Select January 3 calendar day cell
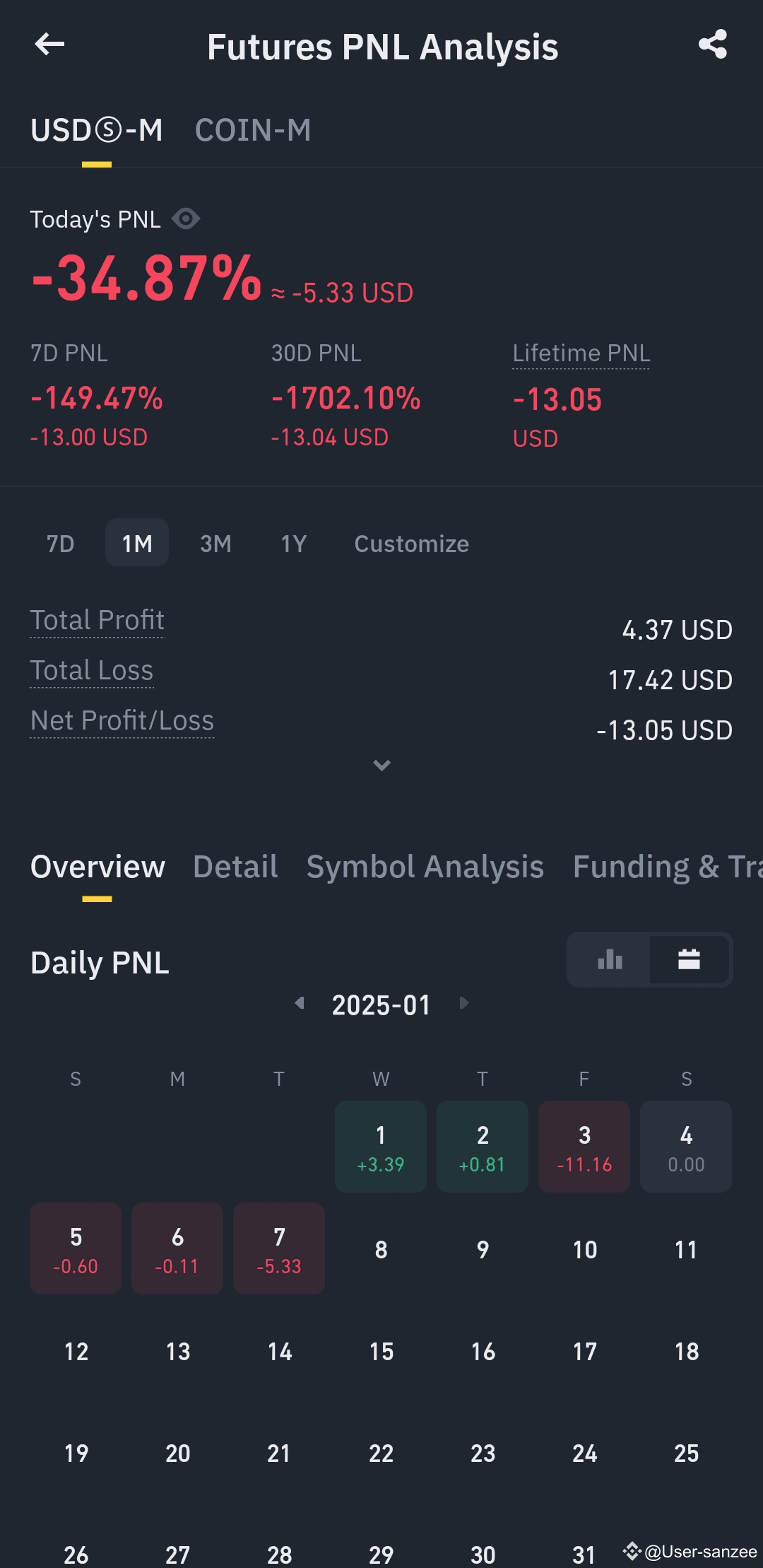 584,1147
